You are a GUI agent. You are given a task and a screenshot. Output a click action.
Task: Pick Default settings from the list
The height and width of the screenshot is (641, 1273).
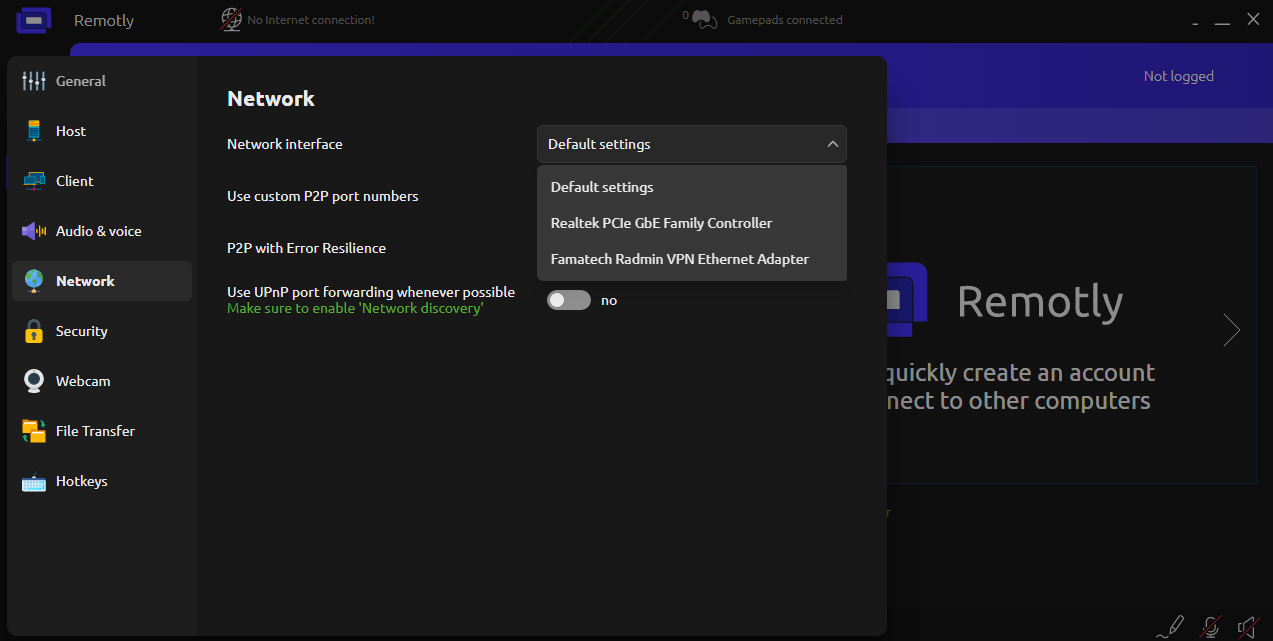[602, 187]
